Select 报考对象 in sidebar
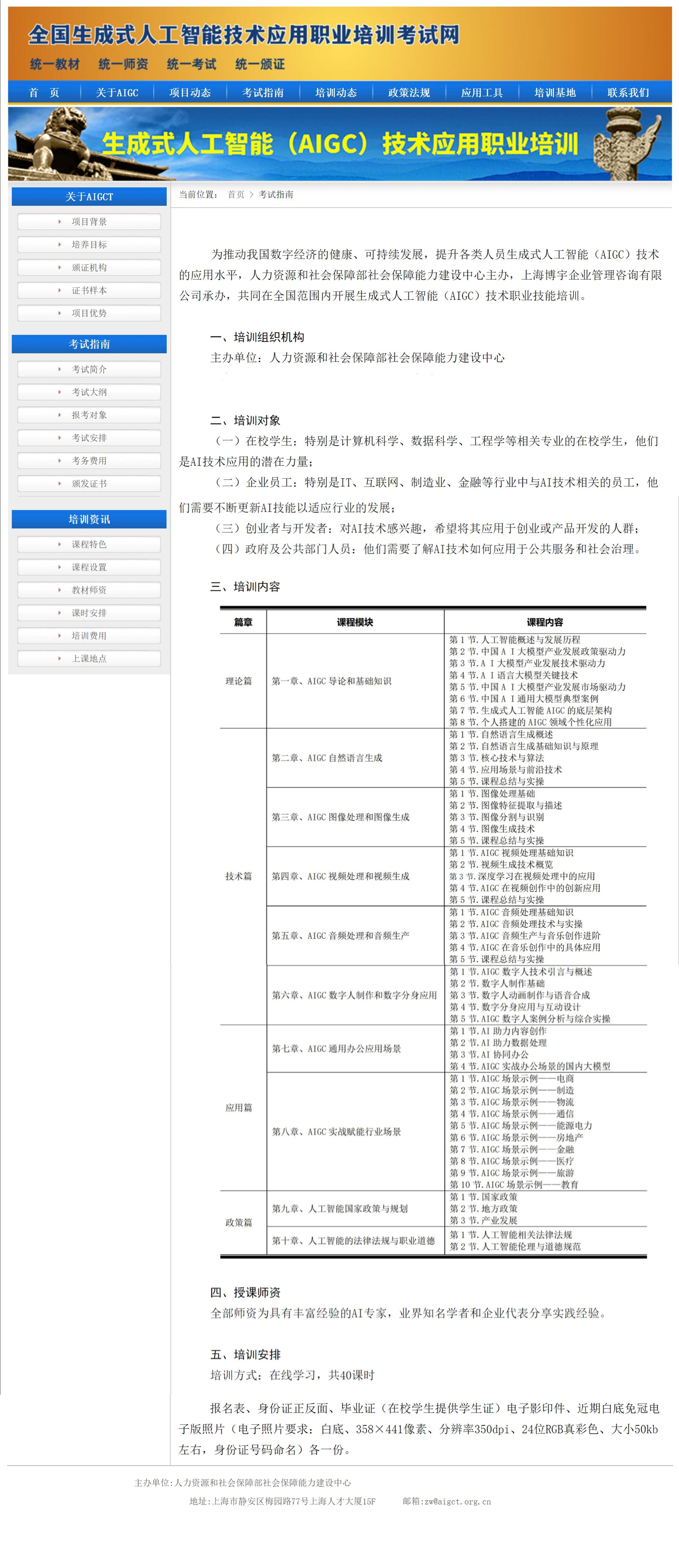Screen dimensions: 679x1568 (89, 415)
